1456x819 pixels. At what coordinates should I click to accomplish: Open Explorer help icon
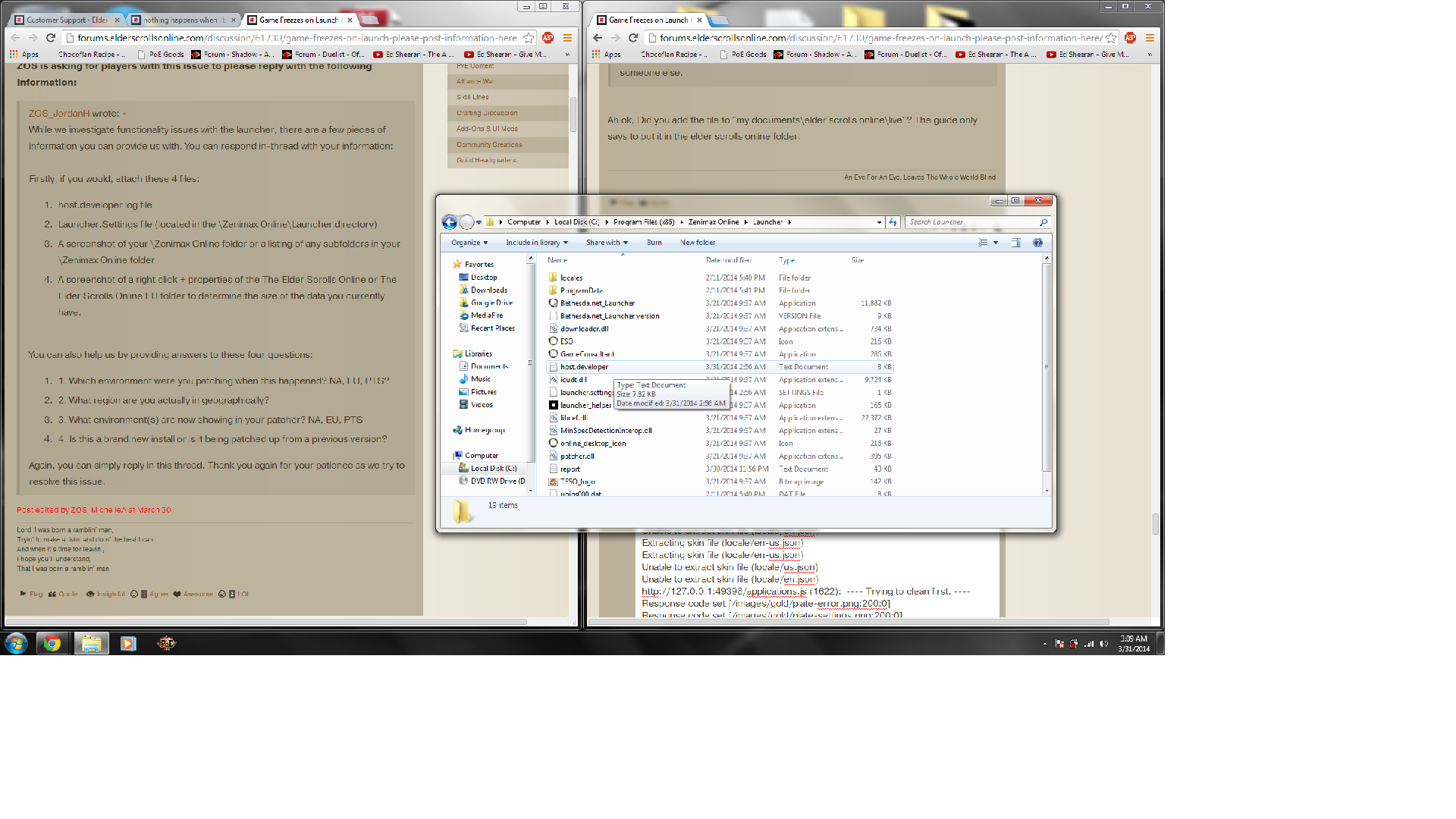coord(1037,243)
